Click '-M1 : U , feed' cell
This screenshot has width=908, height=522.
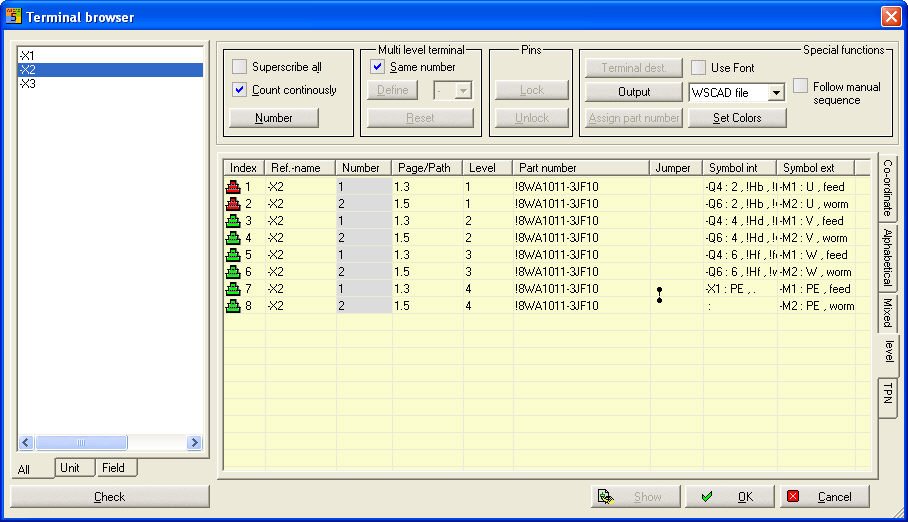tap(817, 187)
